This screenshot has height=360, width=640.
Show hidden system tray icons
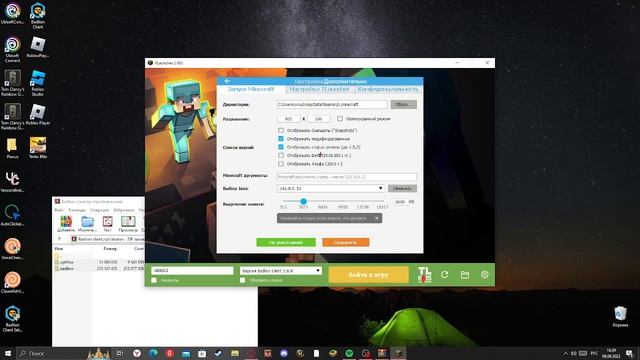[565, 353]
